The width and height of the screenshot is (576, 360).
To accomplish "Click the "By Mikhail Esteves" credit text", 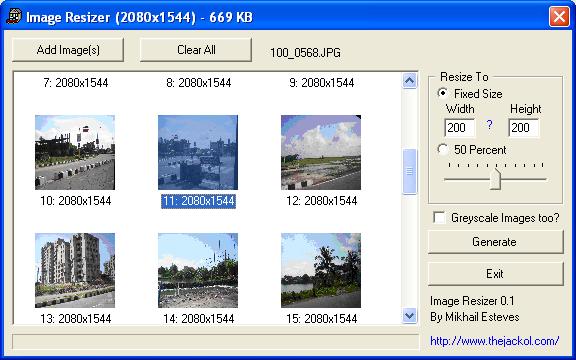I will [475, 317].
